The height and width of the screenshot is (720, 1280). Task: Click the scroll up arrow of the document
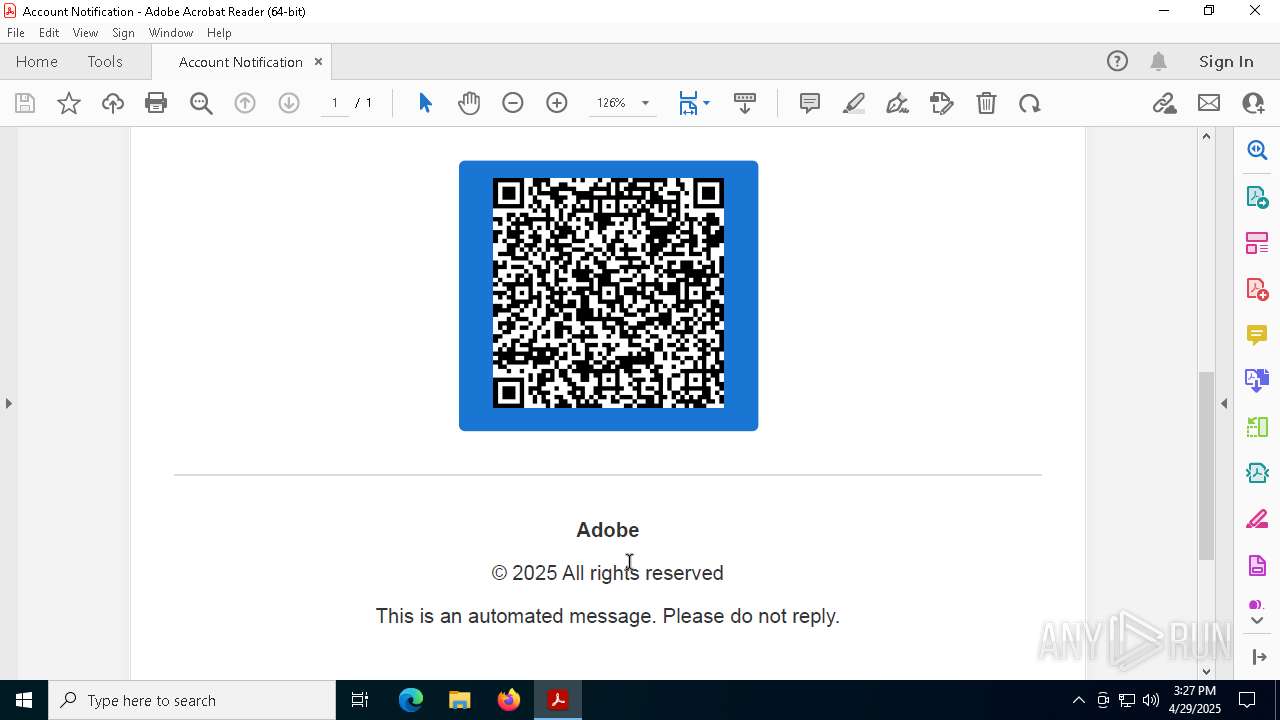click(x=1206, y=136)
